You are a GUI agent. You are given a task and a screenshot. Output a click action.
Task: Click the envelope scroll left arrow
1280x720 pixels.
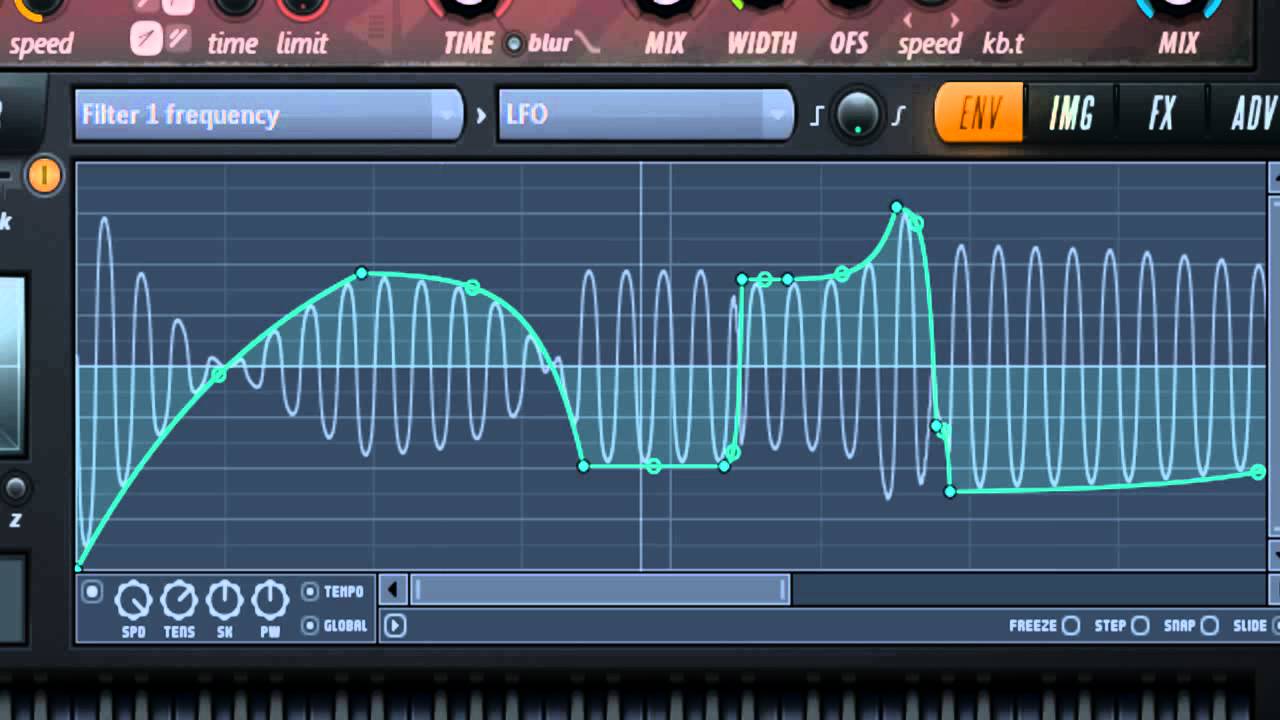pyautogui.click(x=393, y=590)
